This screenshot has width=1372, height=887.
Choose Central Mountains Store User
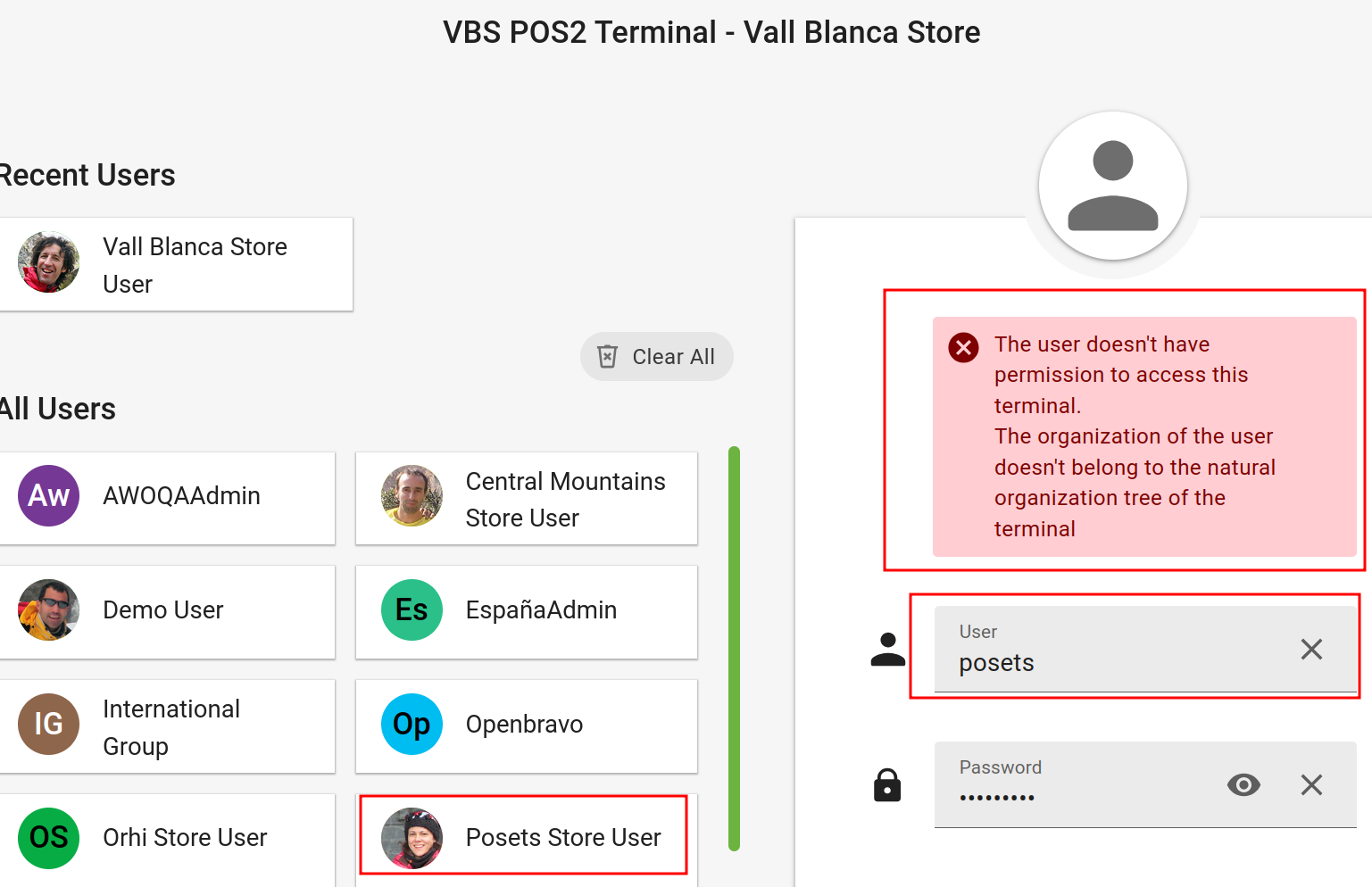pos(526,499)
